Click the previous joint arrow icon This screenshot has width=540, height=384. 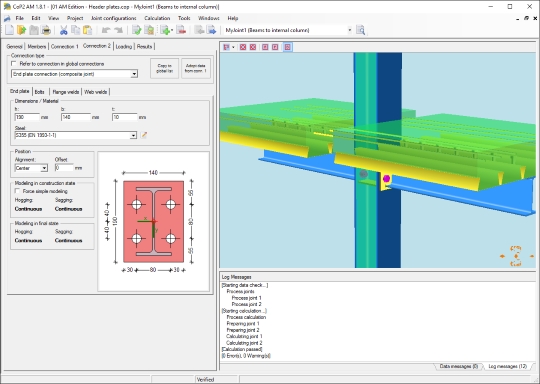click(199, 30)
